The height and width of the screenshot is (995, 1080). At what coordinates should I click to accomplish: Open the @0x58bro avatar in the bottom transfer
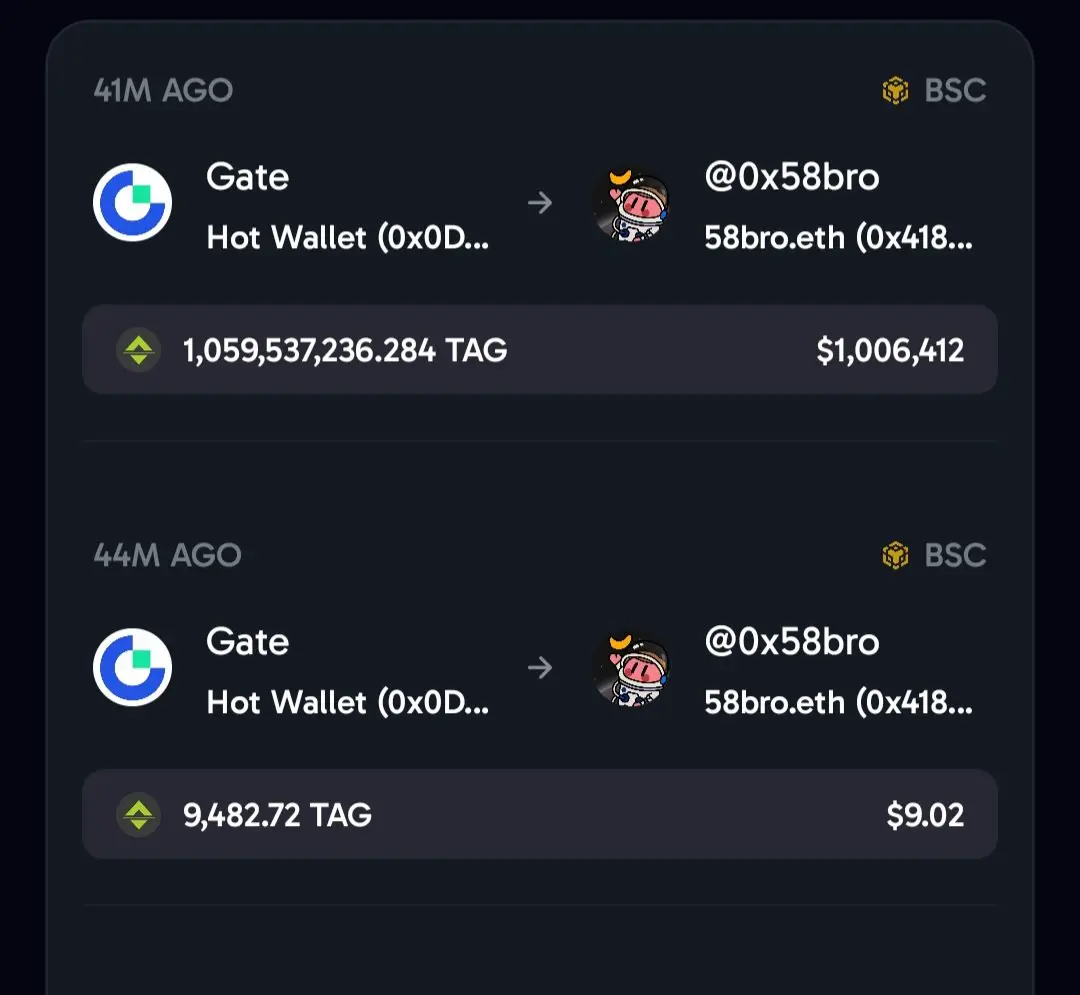click(x=631, y=669)
